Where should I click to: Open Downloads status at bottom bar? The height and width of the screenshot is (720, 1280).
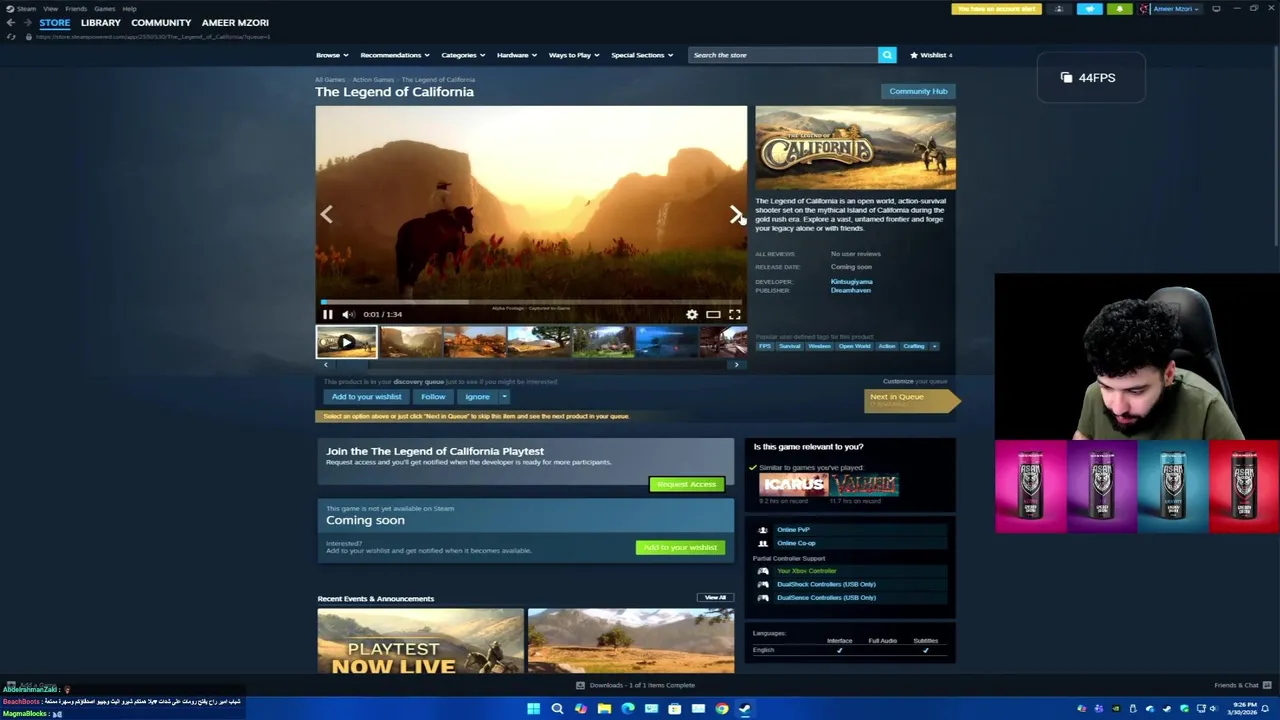click(x=636, y=685)
